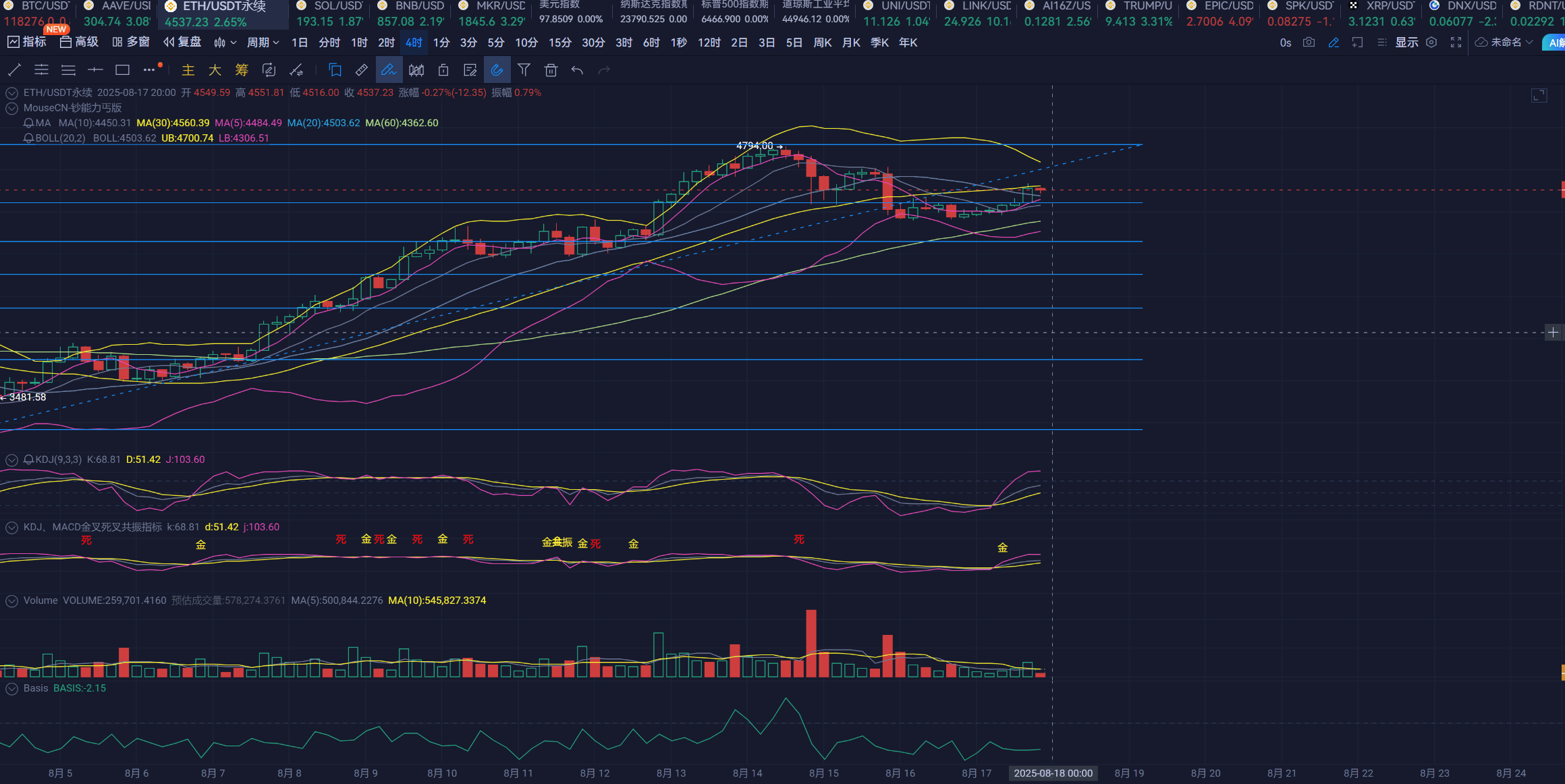Switch to the 1日 timeframe
This screenshot has width=1565, height=784.
[300, 43]
